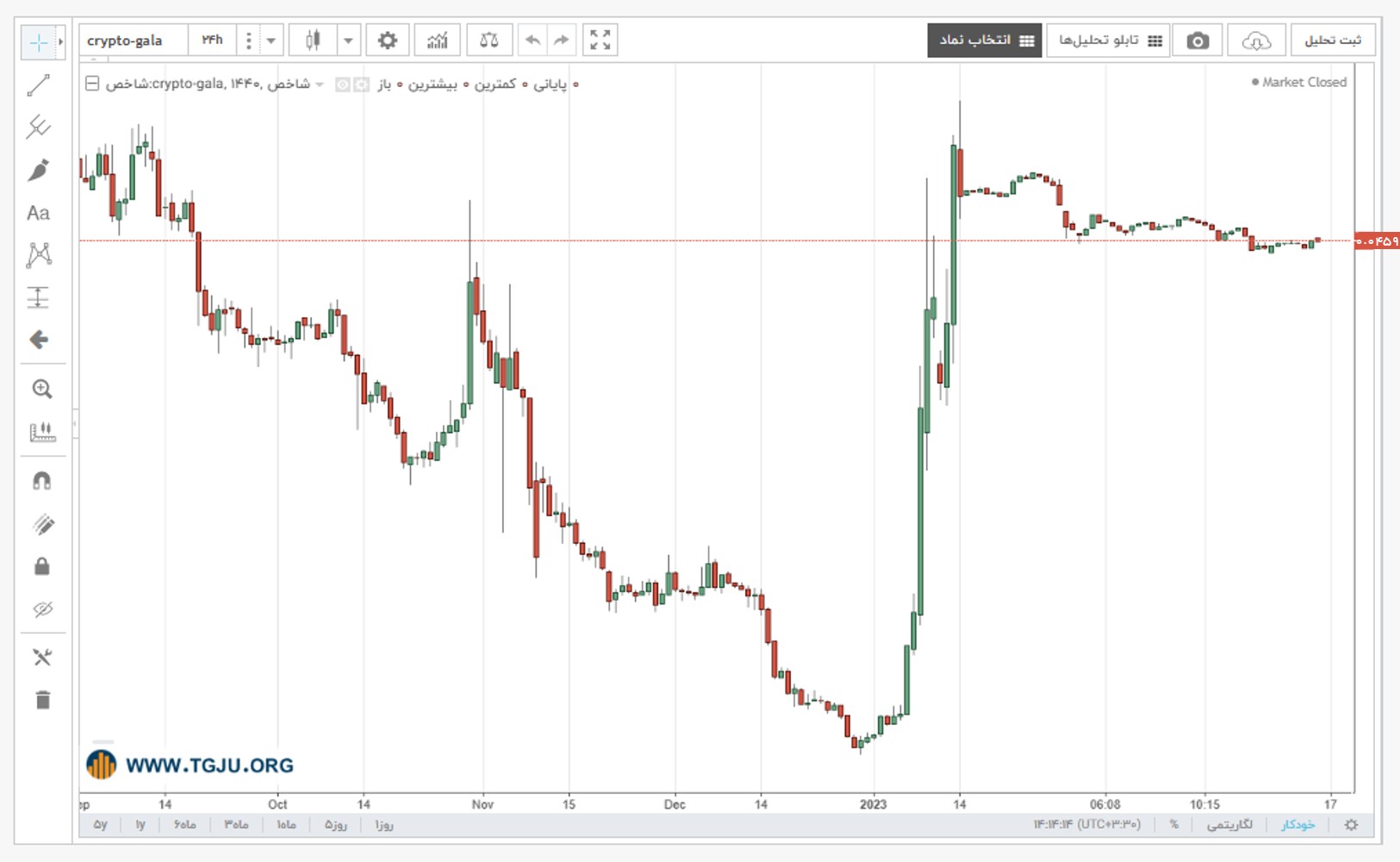1400x862 pixels.
Task: Select the measure ruler tool
Action: click(x=41, y=431)
